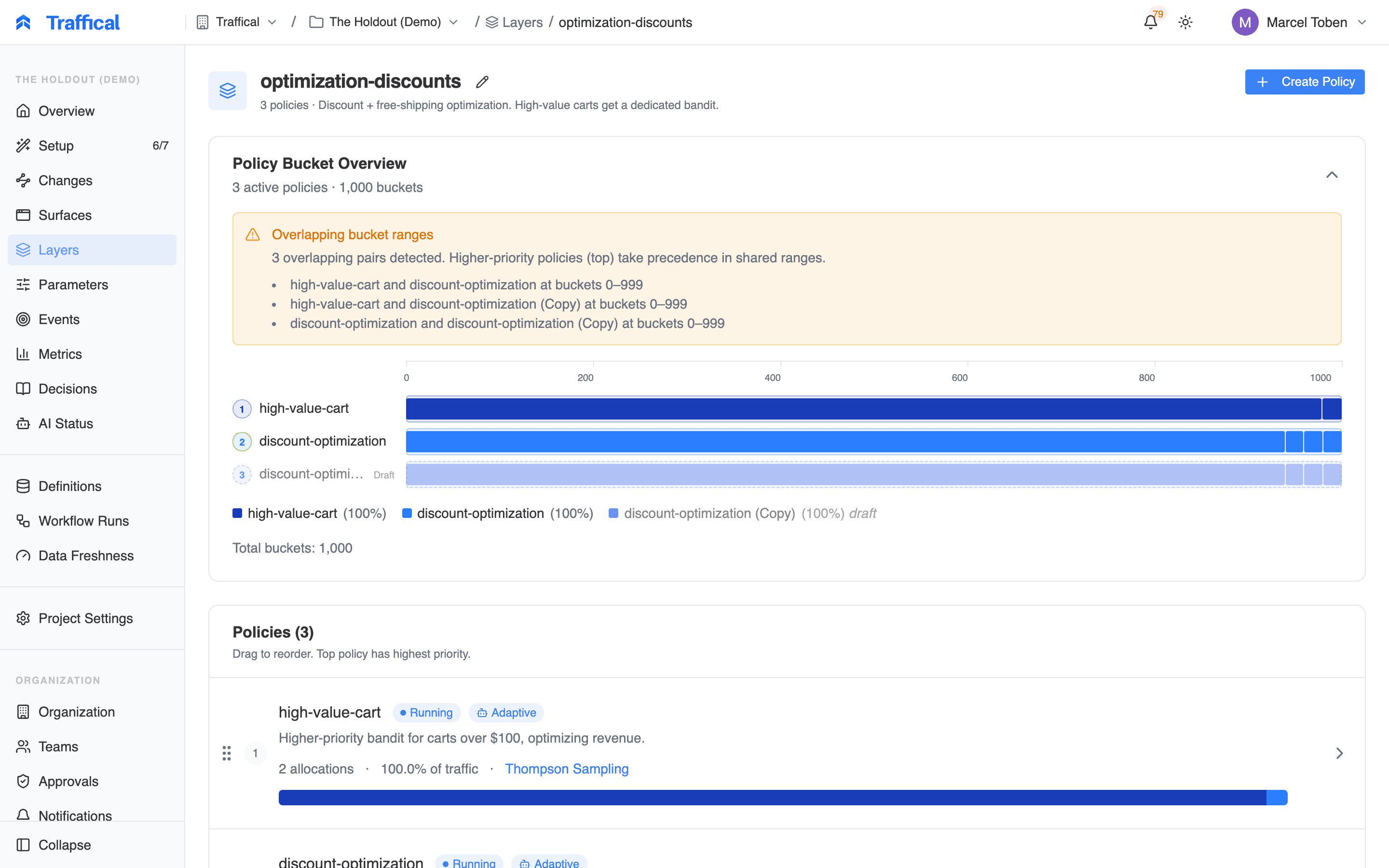Image resolution: width=1389 pixels, height=868 pixels.
Task: Click the 'Draft' label on third policy row
Action: [x=384, y=475]
